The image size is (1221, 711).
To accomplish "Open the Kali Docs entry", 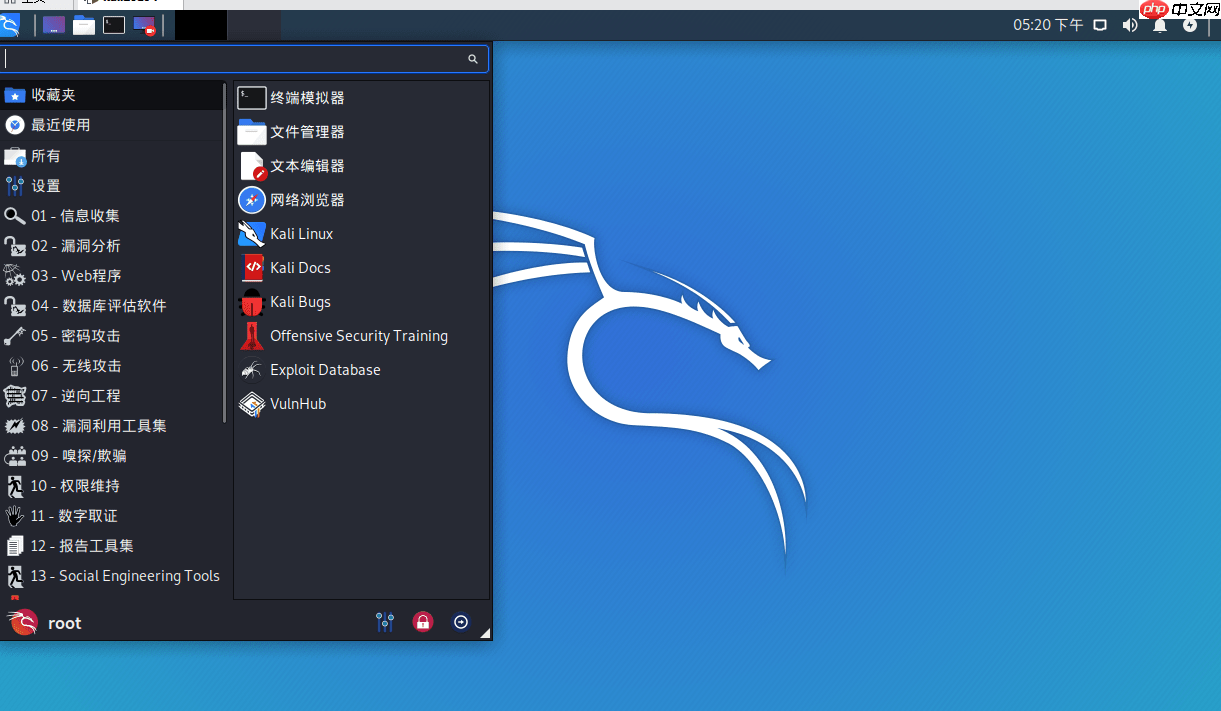I will pyautogui.click(x=361, y=268).
